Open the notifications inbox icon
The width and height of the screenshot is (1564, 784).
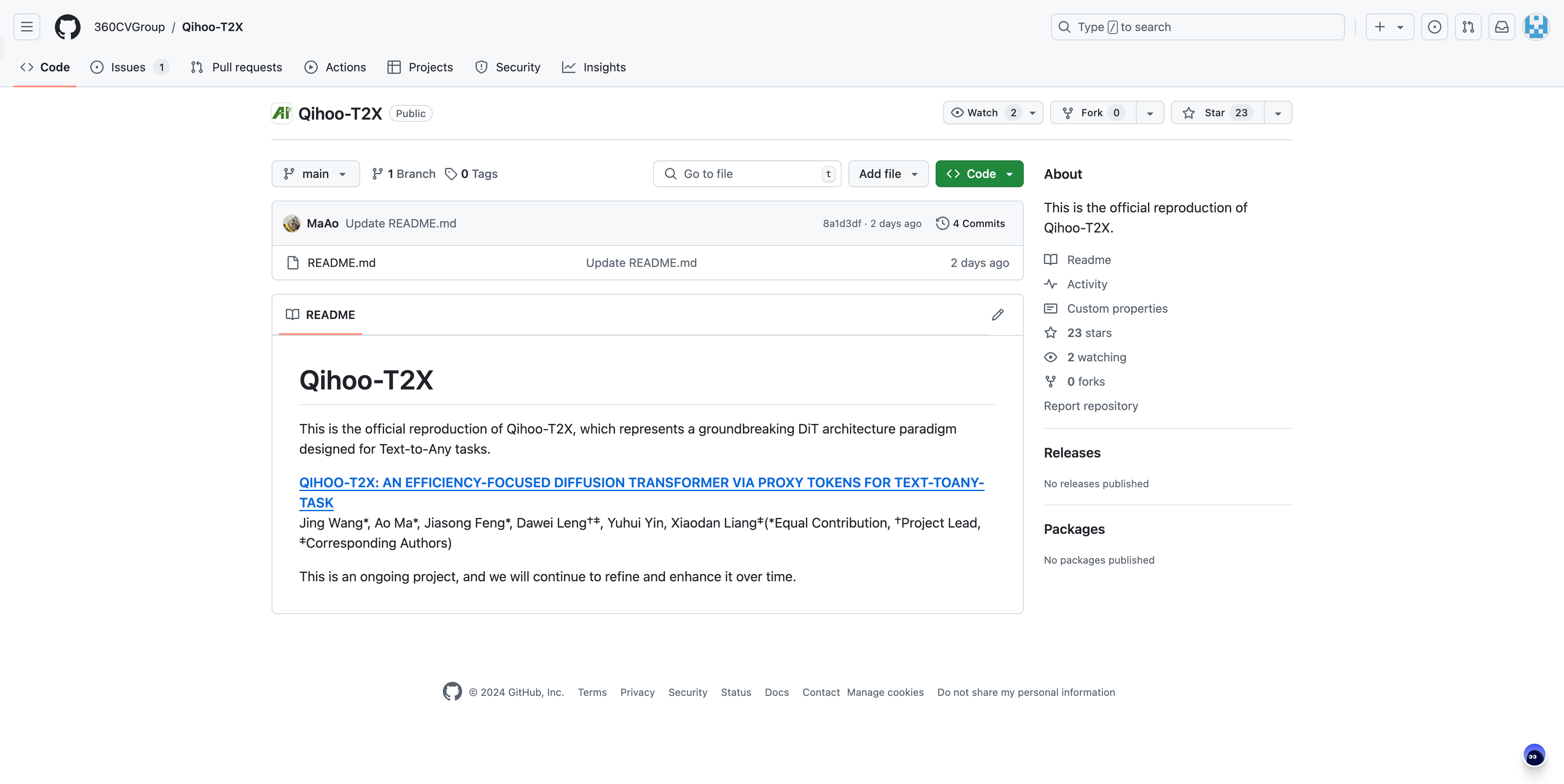[x=1501, y=27]
